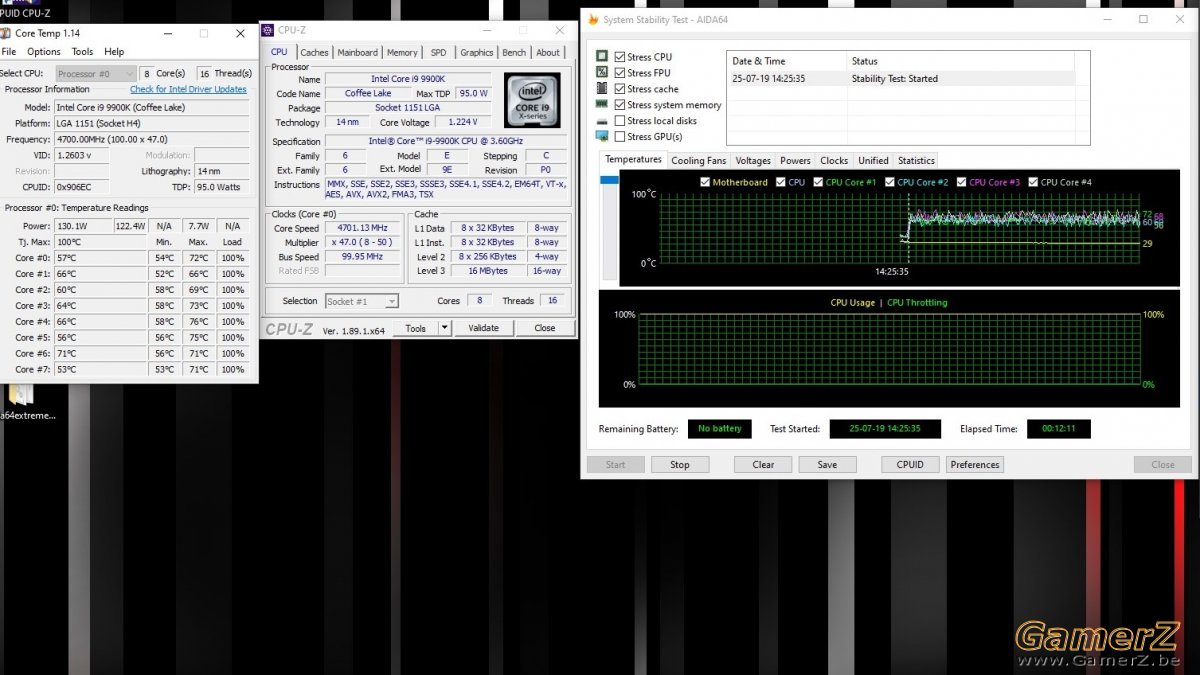This screenshot has width=1200, height=675.
Task: Open the Options menu in Core Temp
Action: tap(44, 52)
